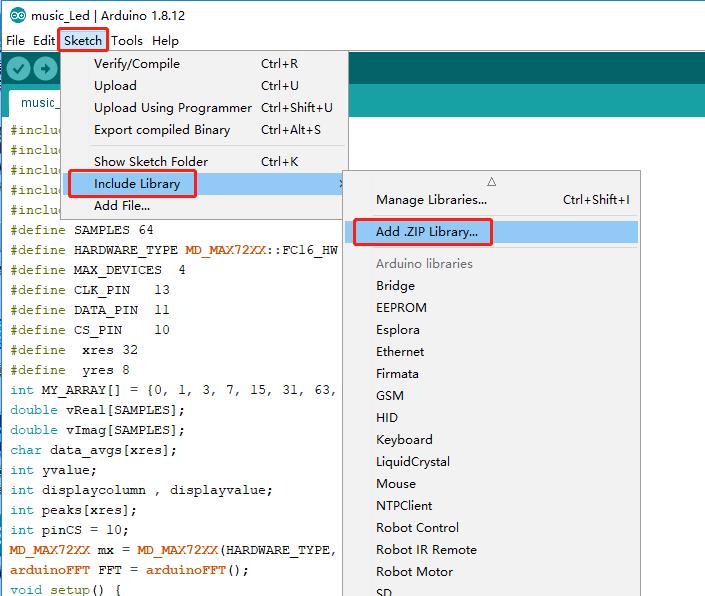Viewport: 705px width, 596px height.
Task: Open the Tools menu
Action: (x=127, y=40)
